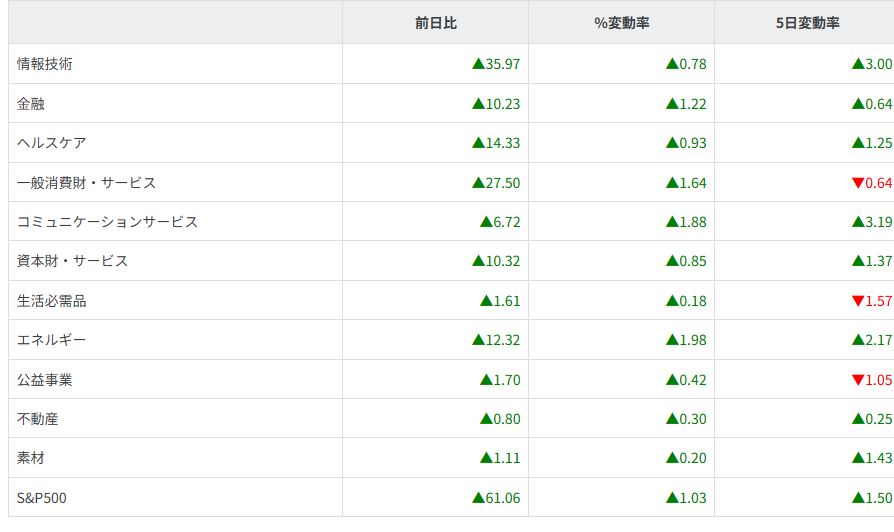The height and width of the screenshot is (532, 894).
Task: Sort by the 前日比 column header
Action: coord(435,23)
